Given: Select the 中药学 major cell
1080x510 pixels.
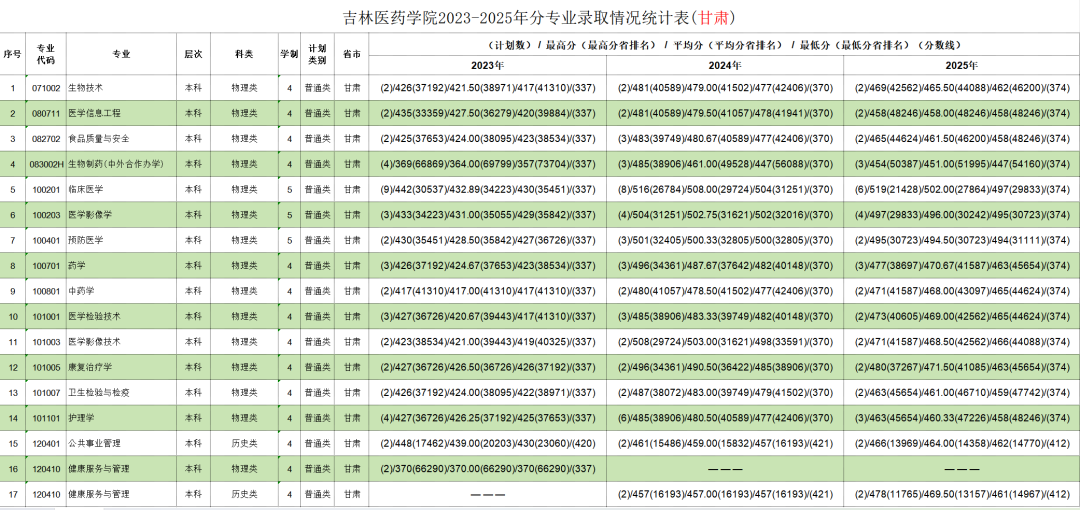Looking at the screenshot, I should click(122, 291).
